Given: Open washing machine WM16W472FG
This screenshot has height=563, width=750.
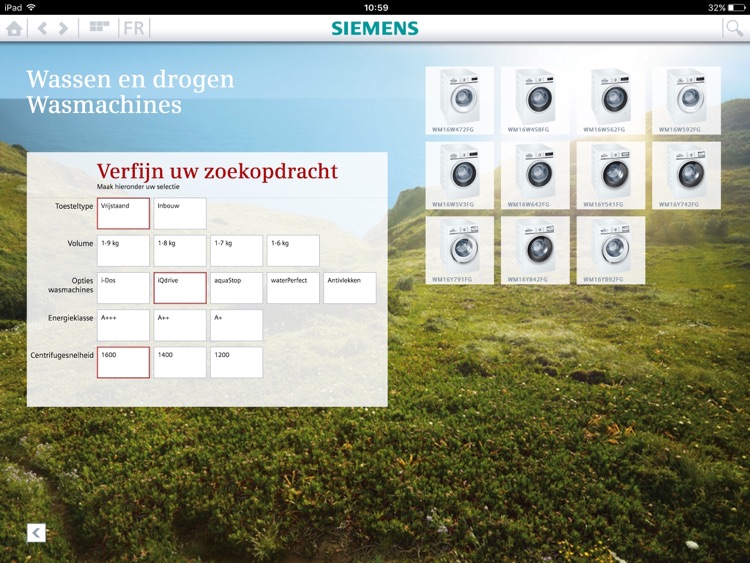Looking at the screenshot, I should point(460,100).
